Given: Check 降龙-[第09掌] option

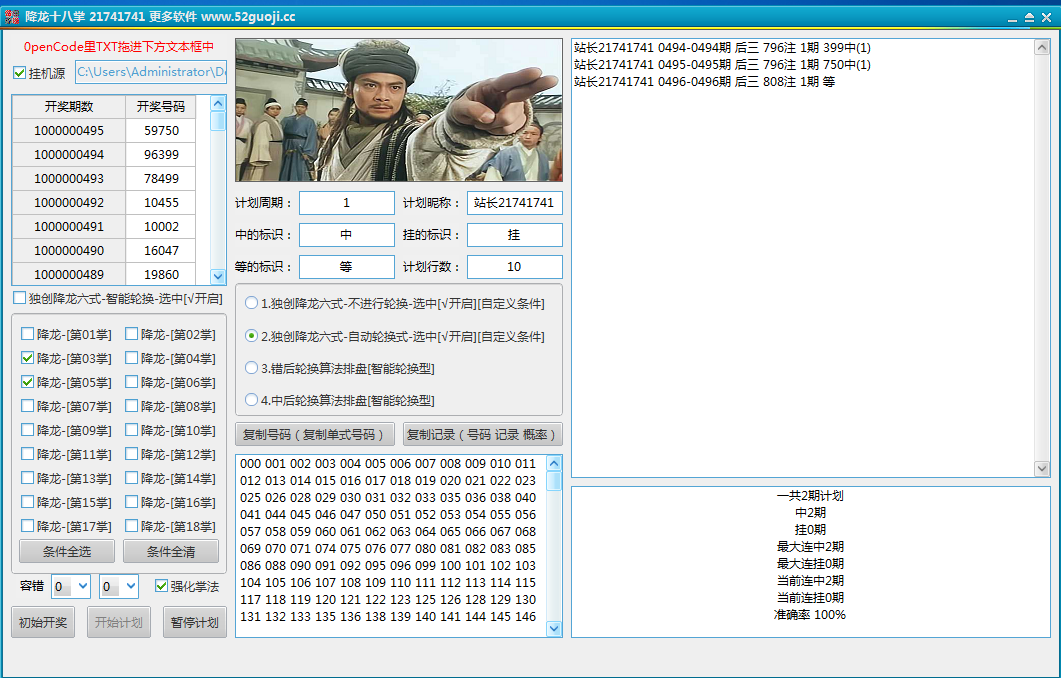Looking at the screenshot, I should pyautogui.click(x=28, y=430).
